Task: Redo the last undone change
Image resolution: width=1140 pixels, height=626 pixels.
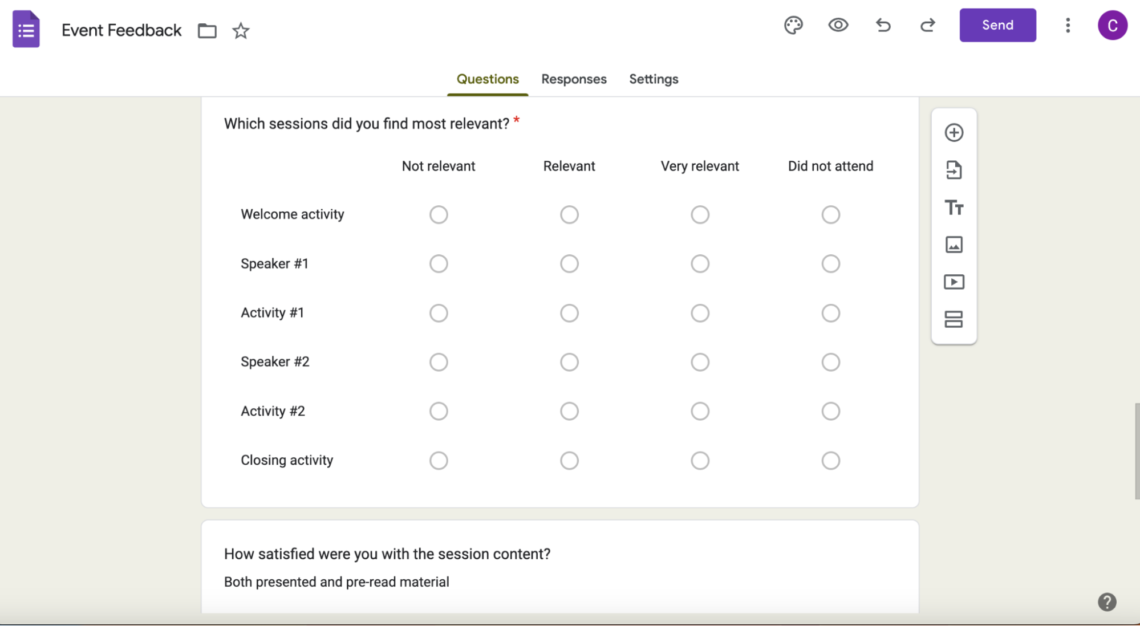Action: tap(927, 25)
